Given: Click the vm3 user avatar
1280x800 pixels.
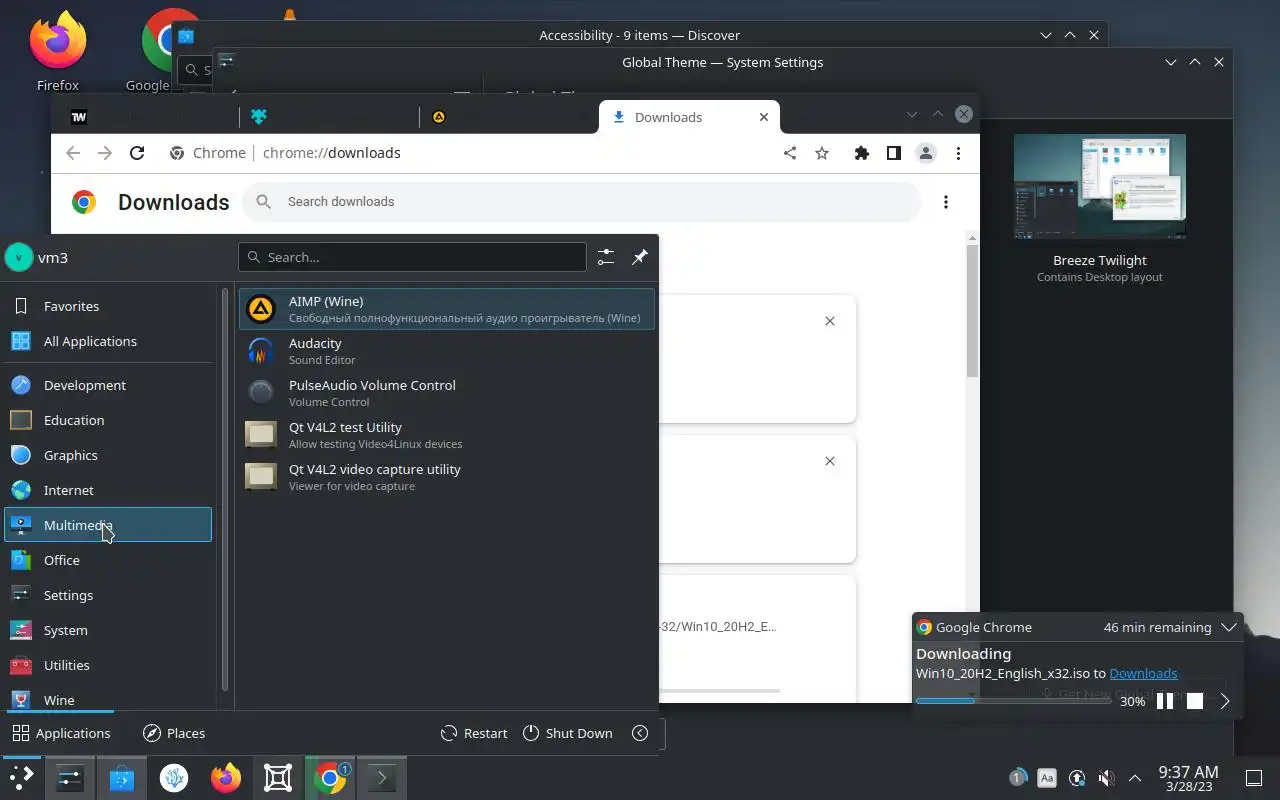Looking at the screenshot, I should click(x=19, y=257).
